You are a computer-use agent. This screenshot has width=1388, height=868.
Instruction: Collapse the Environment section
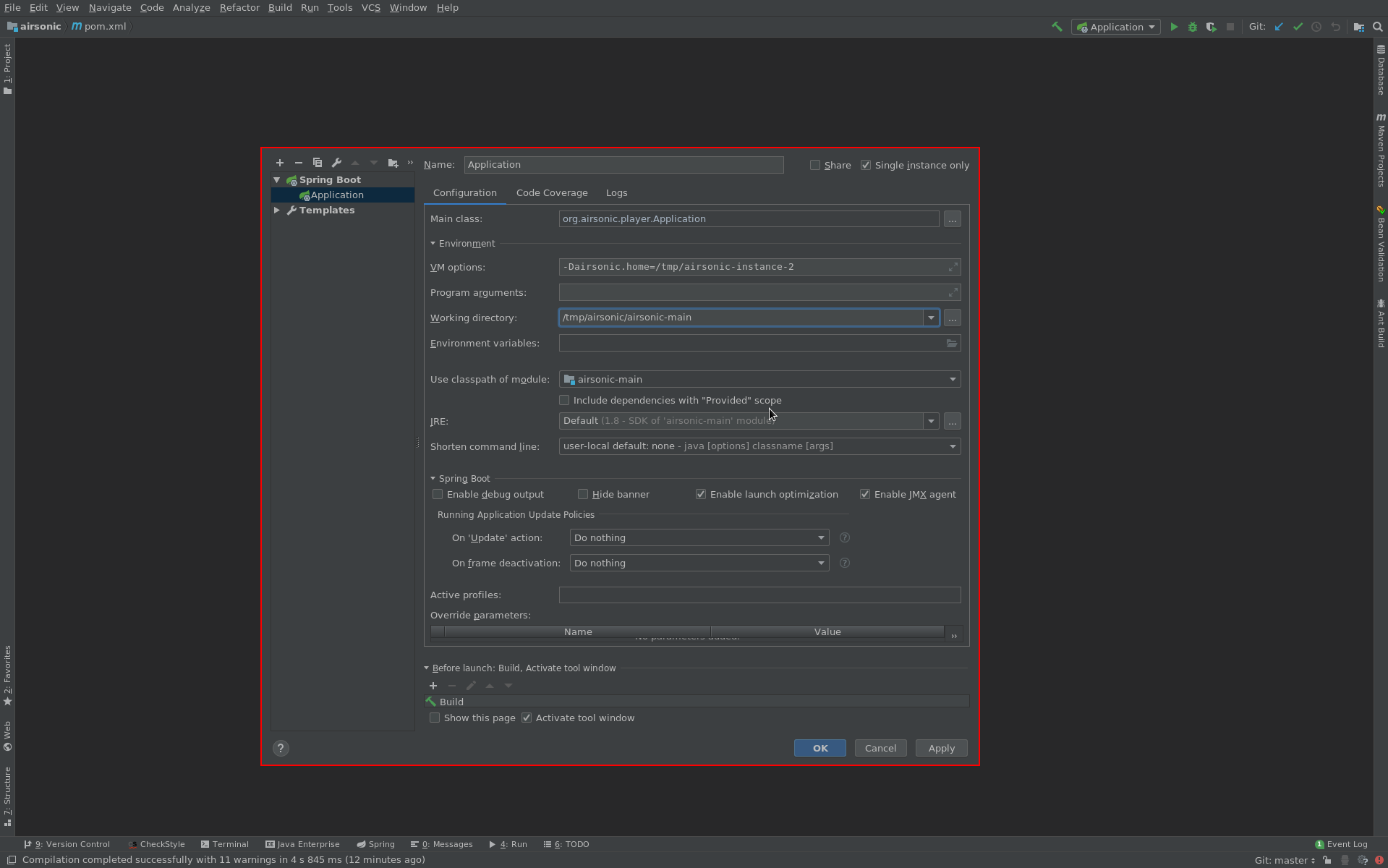click(x=433, y=244)
